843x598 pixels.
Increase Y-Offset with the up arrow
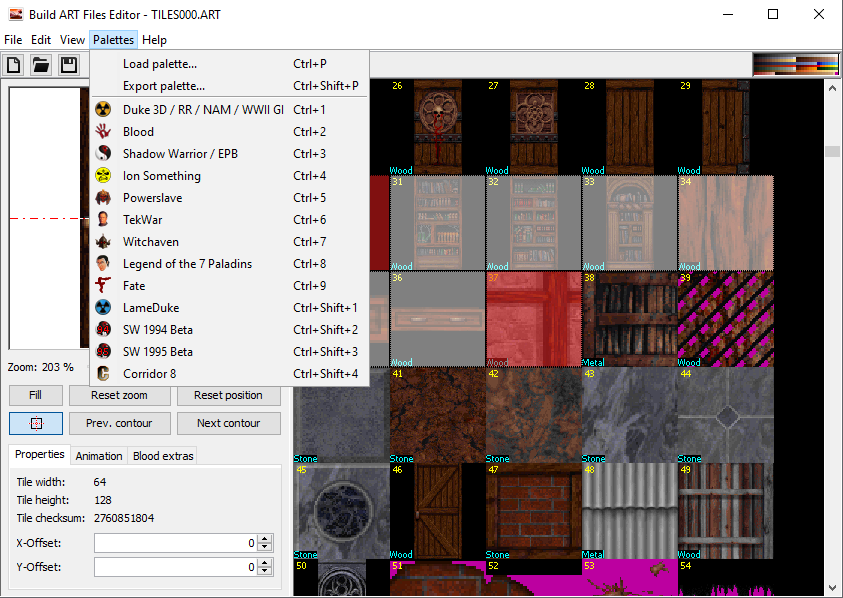pyautogui.click(x=265, y=563)
